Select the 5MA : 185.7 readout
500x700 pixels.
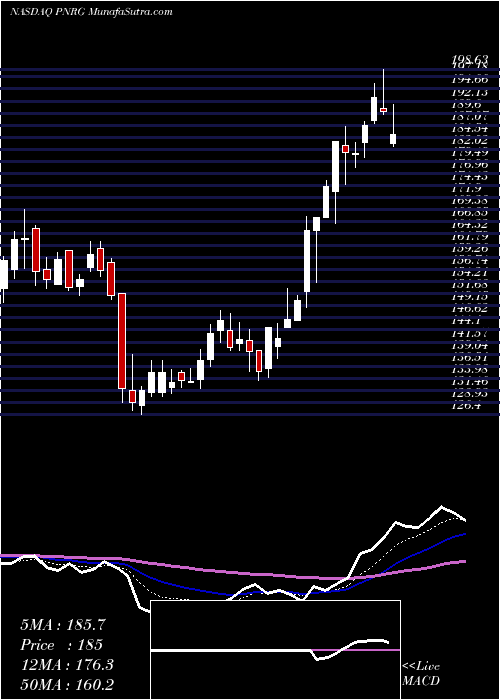point(63,625)
